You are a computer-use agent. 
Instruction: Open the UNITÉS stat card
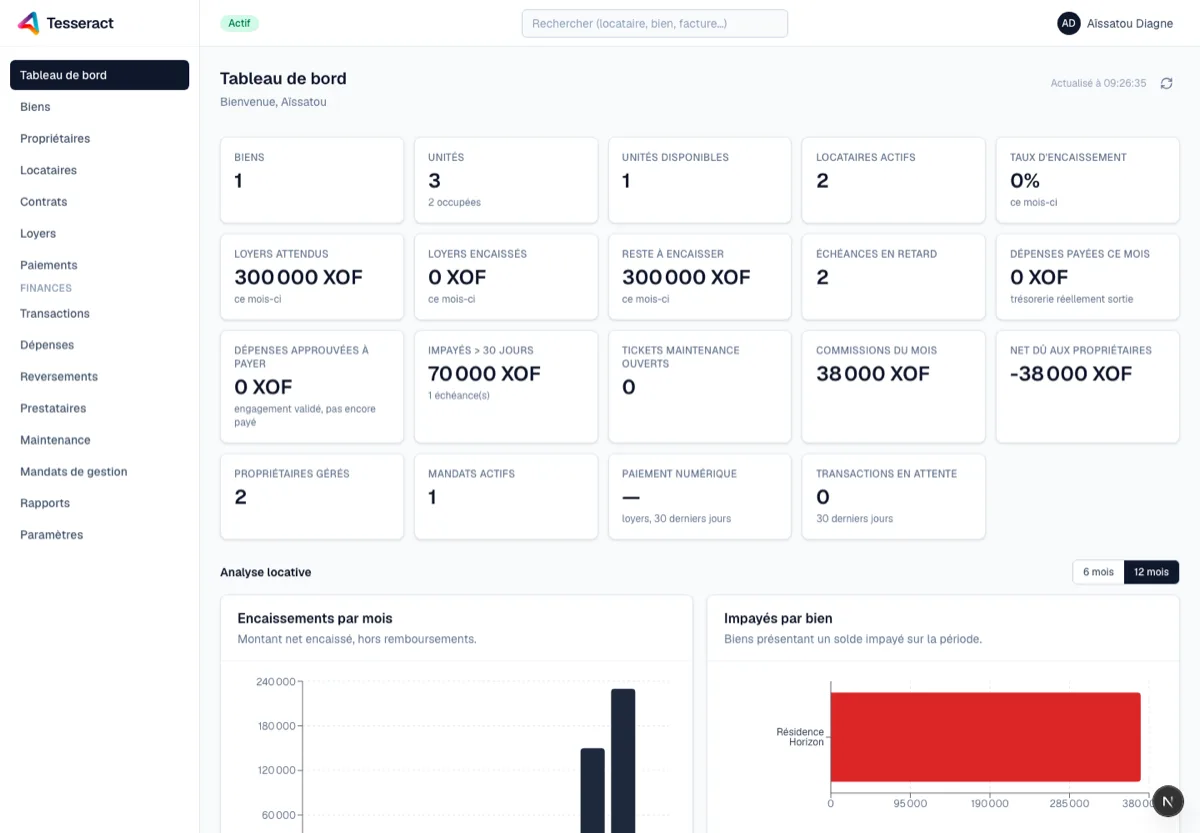coord(506,180)
